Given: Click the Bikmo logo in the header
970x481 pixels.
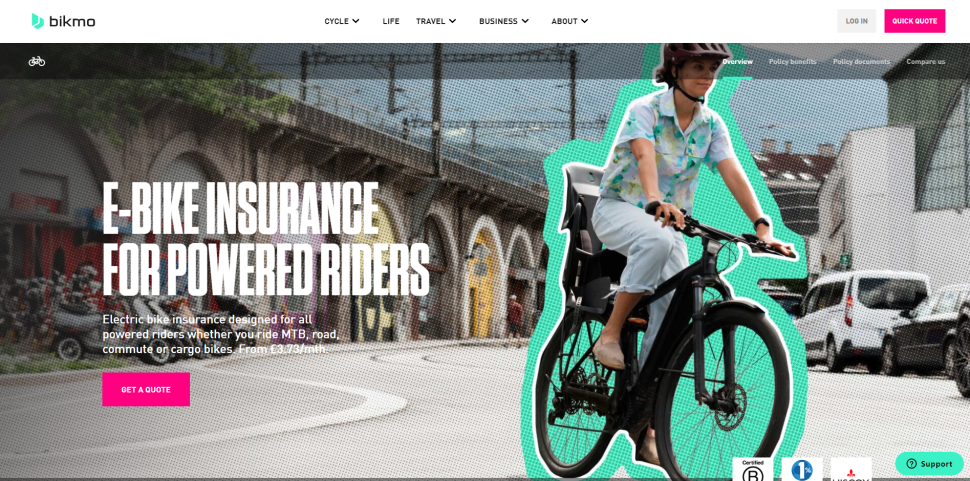Looking at the screenshot, I should 63,21.
